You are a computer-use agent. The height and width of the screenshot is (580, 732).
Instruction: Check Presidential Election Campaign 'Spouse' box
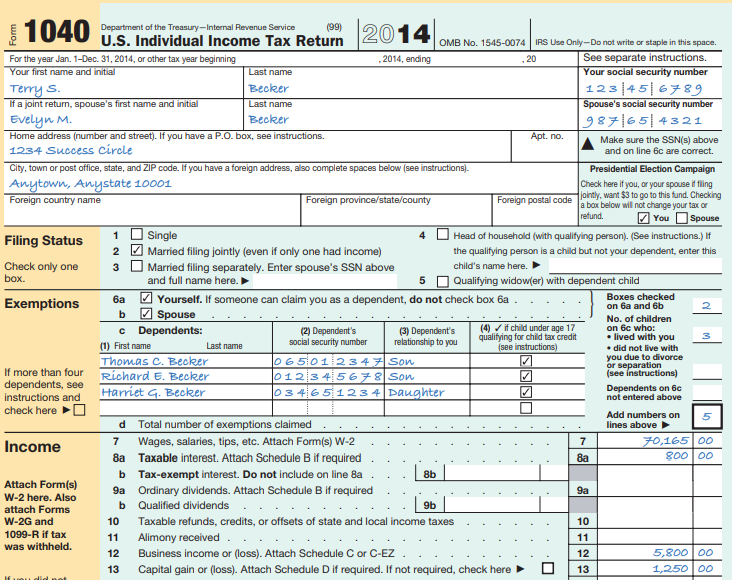682,218
